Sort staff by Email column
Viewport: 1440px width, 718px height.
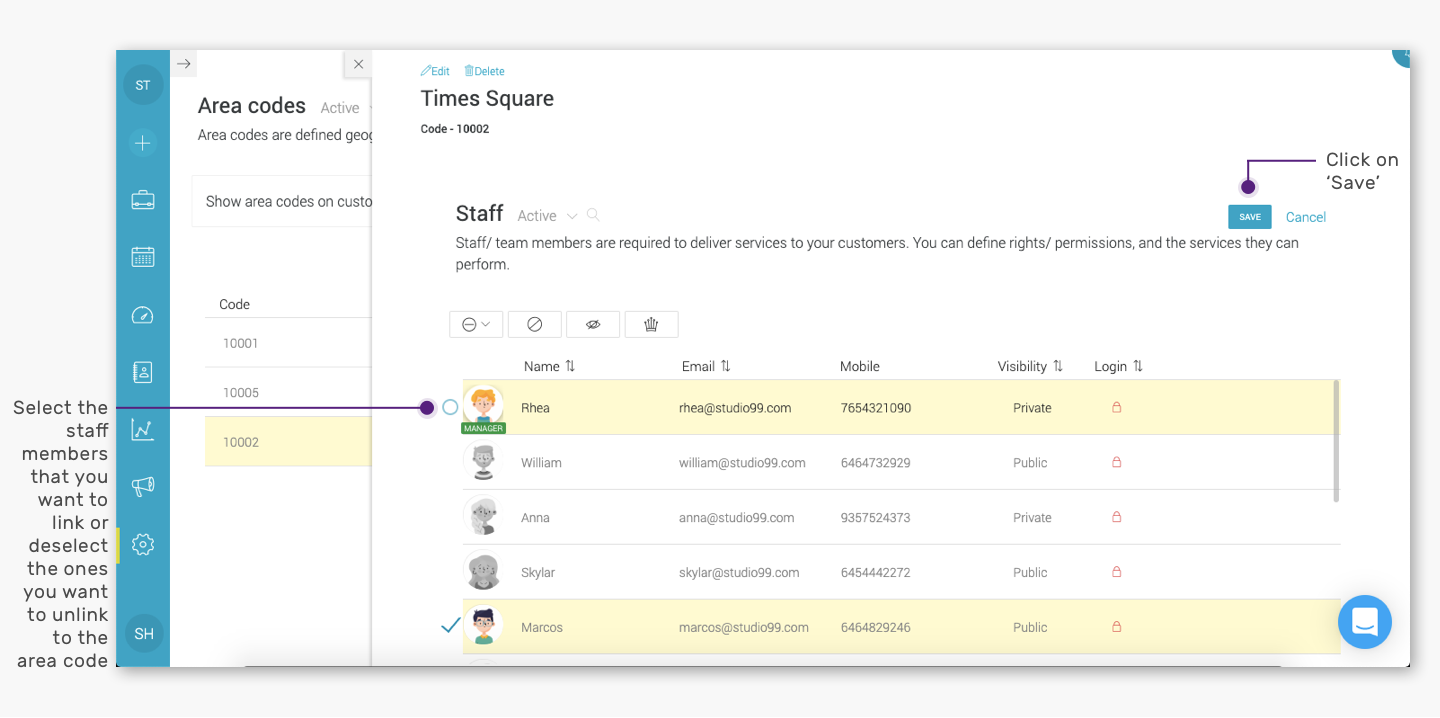[706, 367]
